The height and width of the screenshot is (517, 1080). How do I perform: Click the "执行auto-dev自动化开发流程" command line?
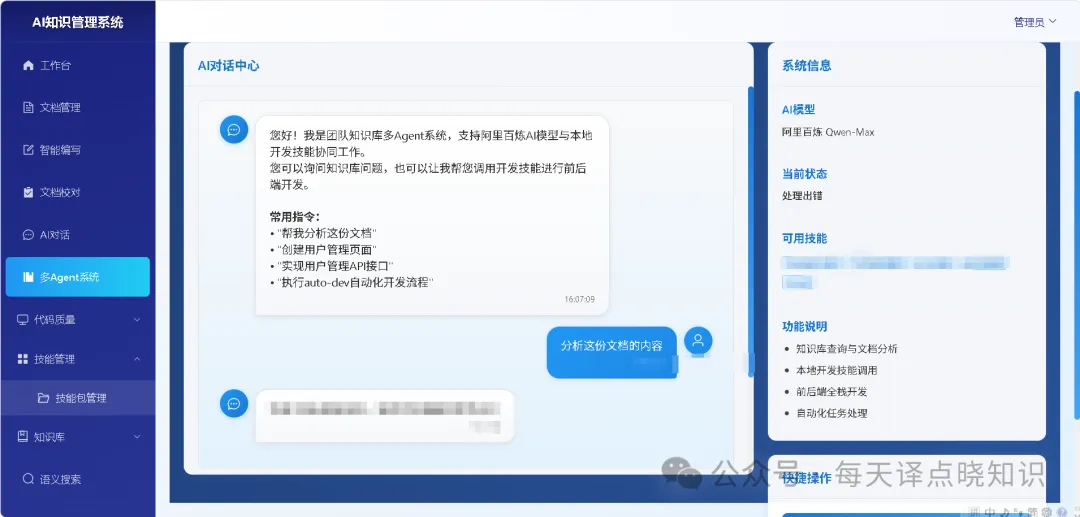[352, 282]
